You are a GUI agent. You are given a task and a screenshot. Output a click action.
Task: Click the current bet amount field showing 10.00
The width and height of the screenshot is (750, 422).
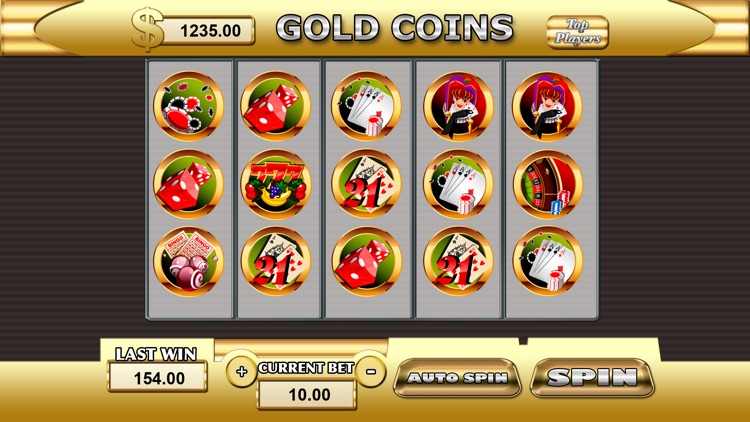307,395
